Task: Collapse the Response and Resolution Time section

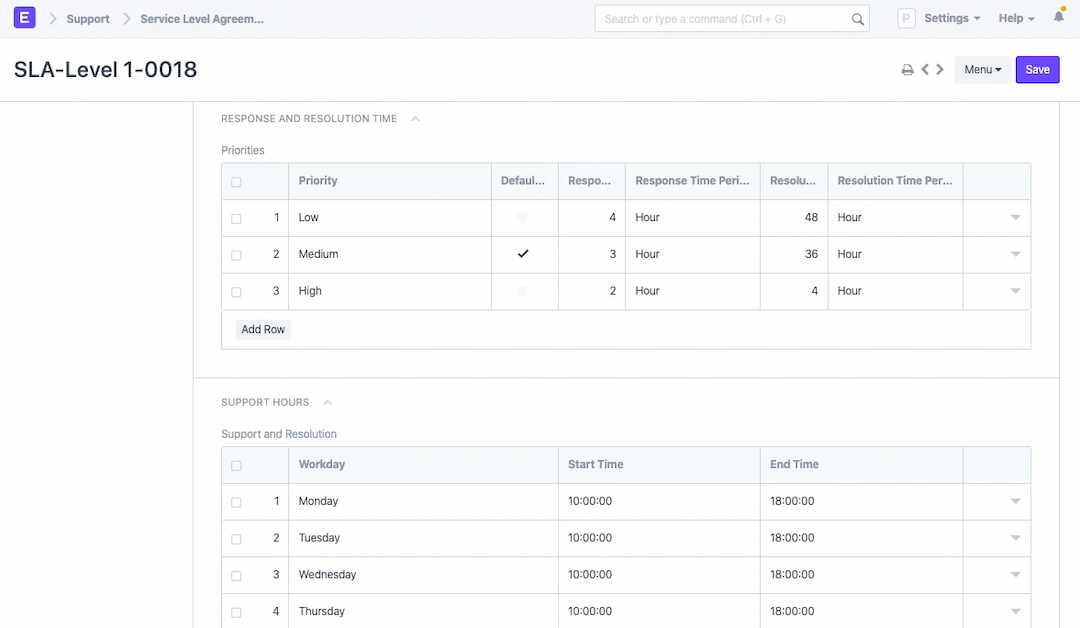Action: (416, 119)
